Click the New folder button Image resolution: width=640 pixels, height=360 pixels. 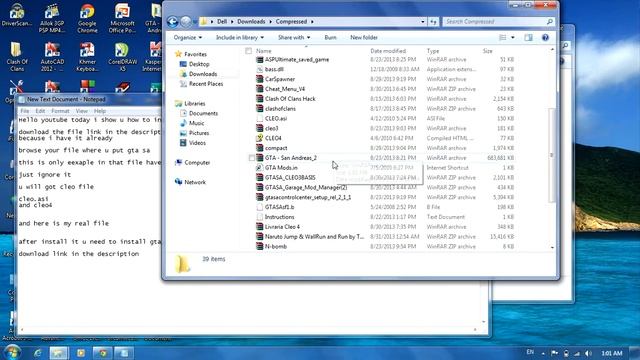pos(364,38)
